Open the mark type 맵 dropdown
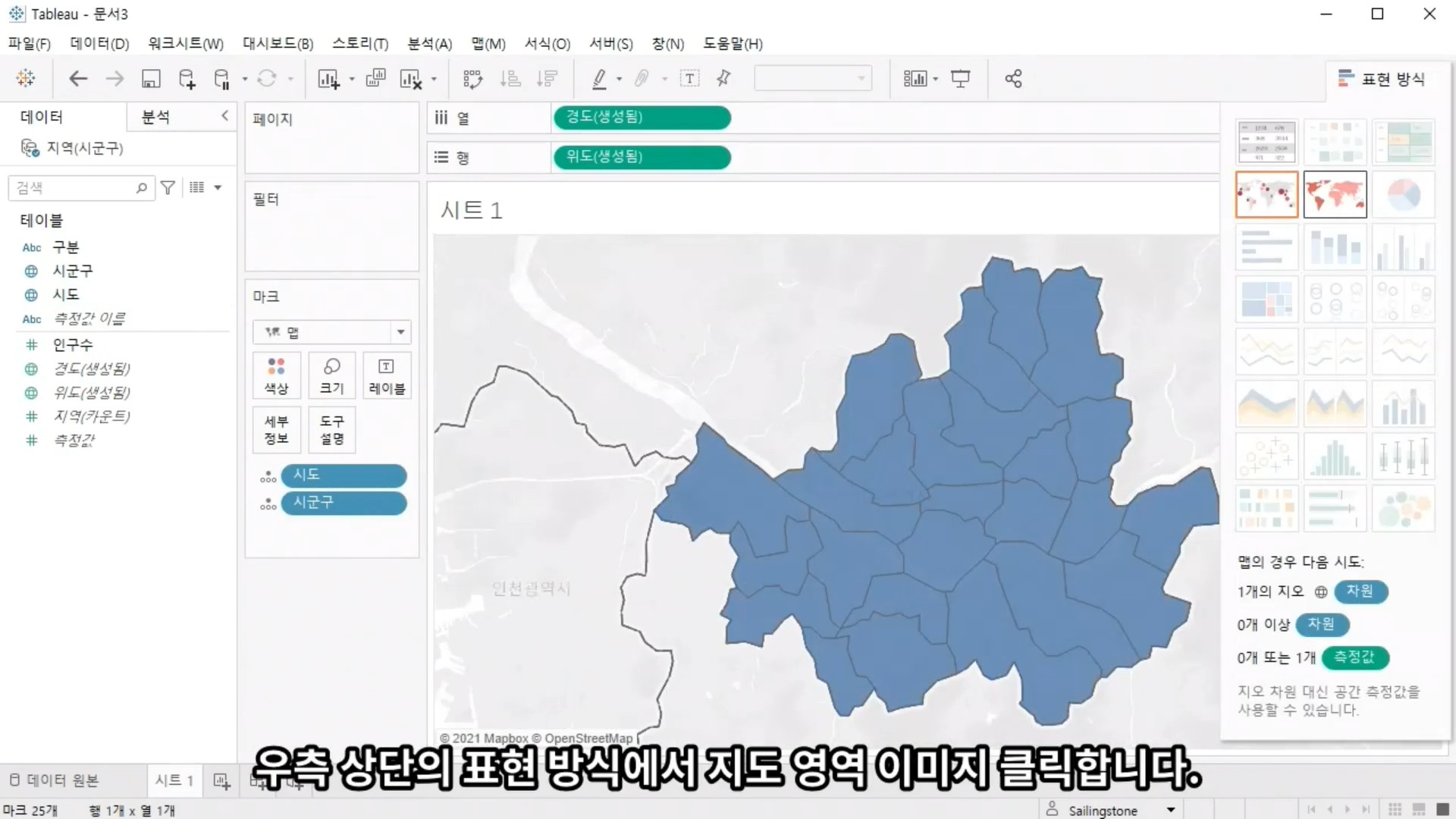This screenshot has height=819, width=1456. click(400, 332)
